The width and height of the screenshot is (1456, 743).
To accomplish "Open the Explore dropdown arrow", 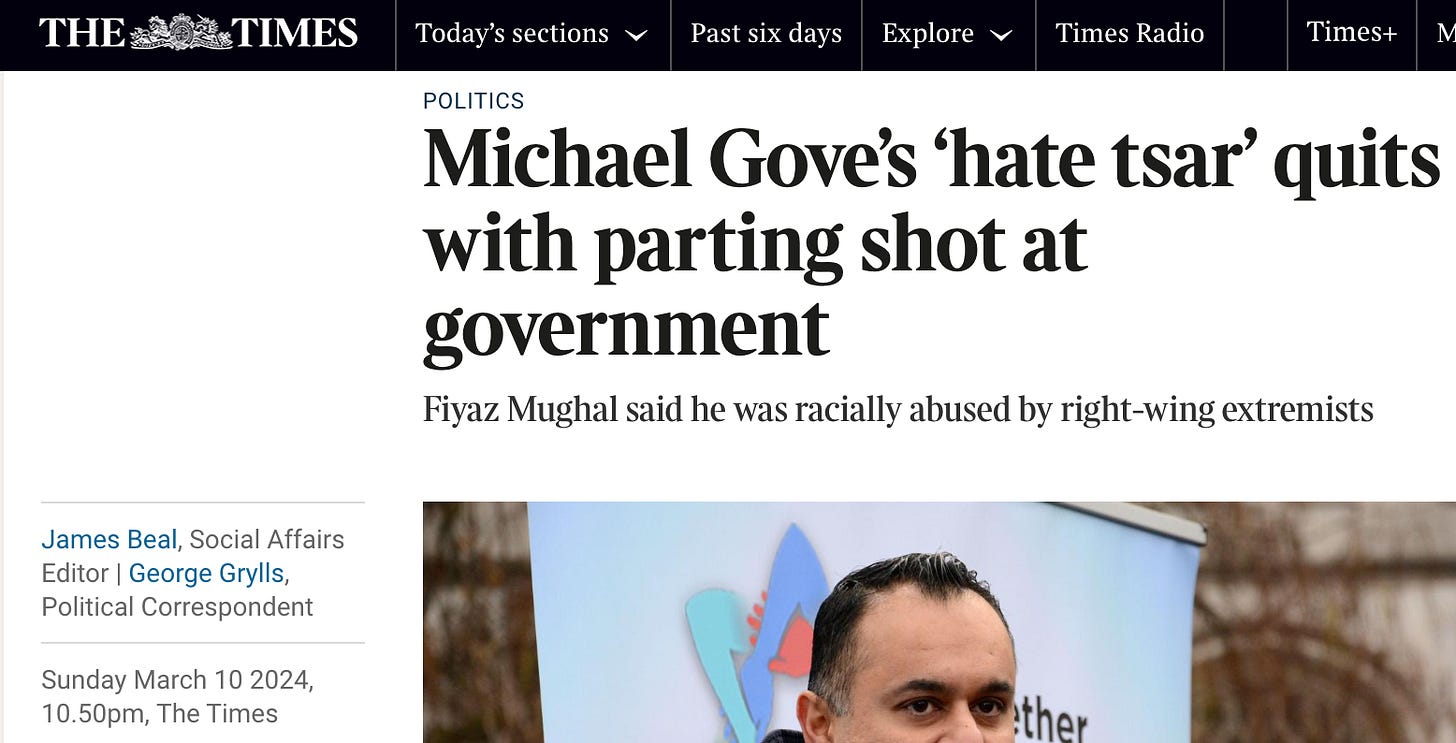I will pyautogui.click(x=1001, y=35).
